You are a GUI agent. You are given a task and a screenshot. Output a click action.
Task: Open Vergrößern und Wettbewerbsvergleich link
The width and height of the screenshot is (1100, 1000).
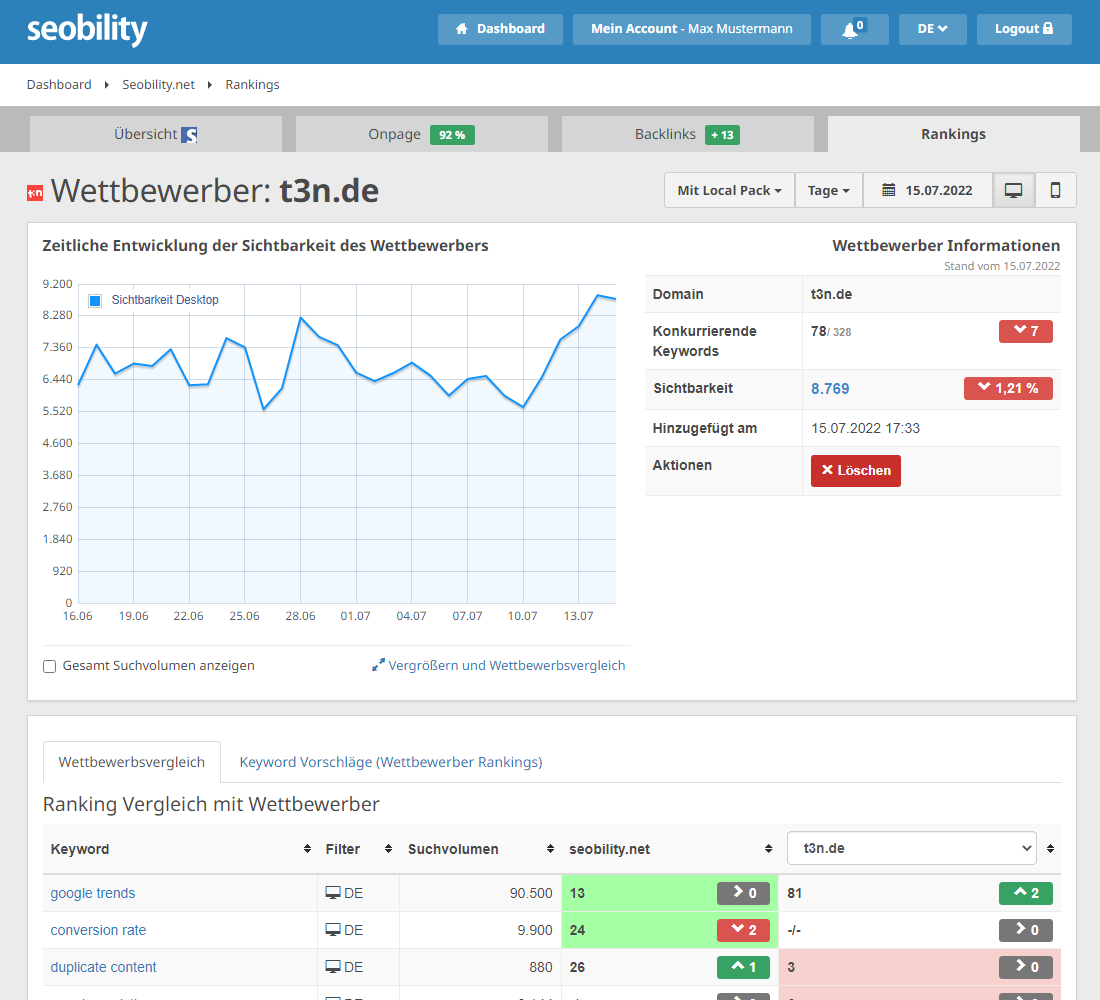tap(499, 665)
